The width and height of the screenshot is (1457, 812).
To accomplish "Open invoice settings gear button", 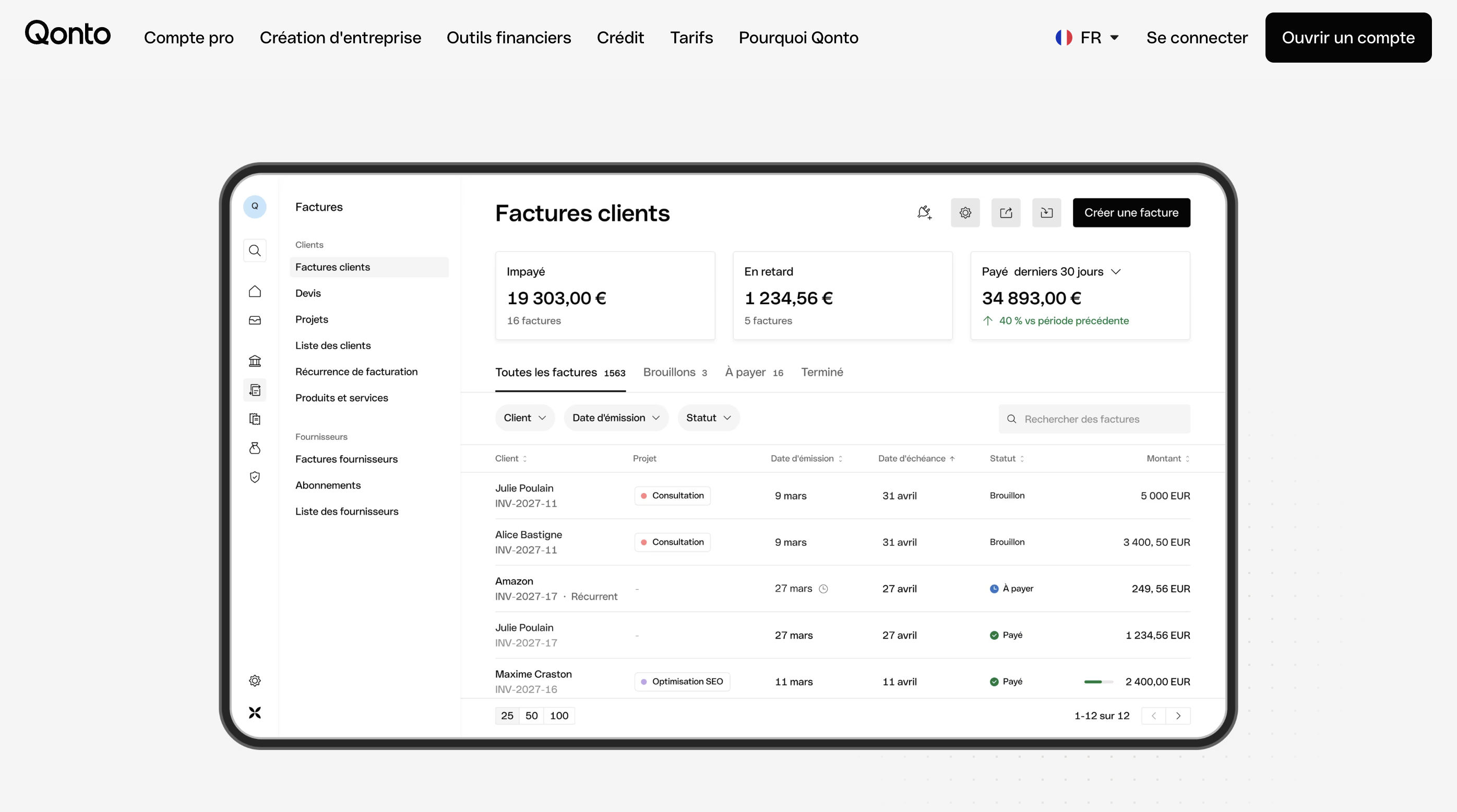I will click(965, 212).
